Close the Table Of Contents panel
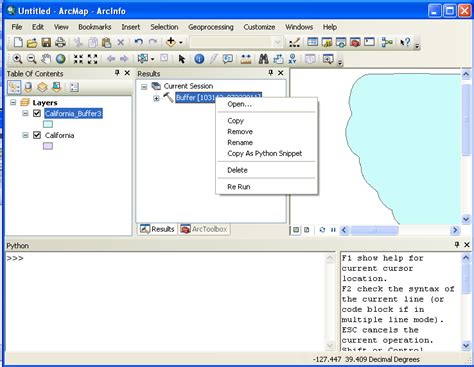The width and height of the screenshot is (474, 367). tap(127, 73)
